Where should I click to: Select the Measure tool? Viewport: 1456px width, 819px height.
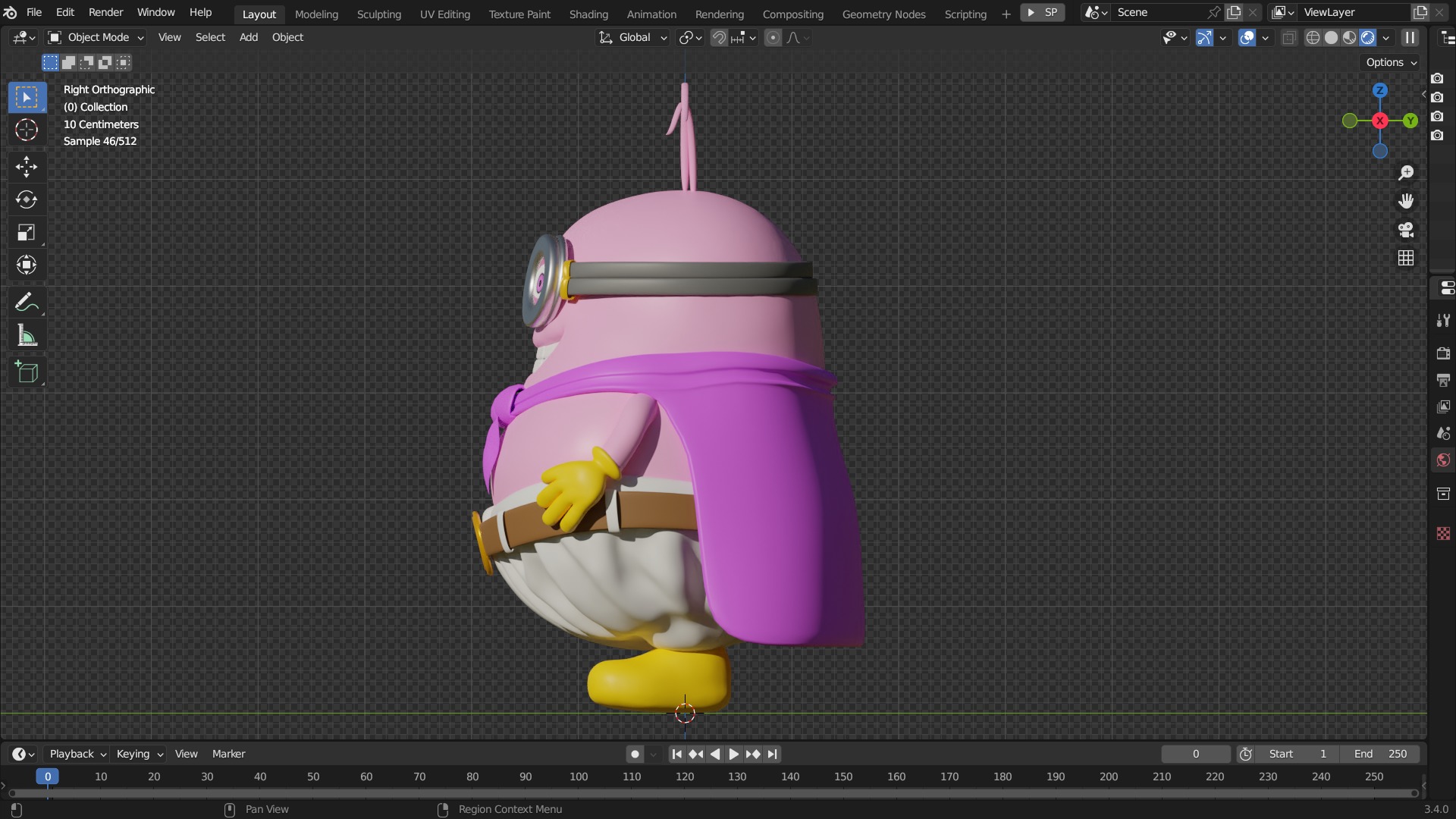click(27, 335)
